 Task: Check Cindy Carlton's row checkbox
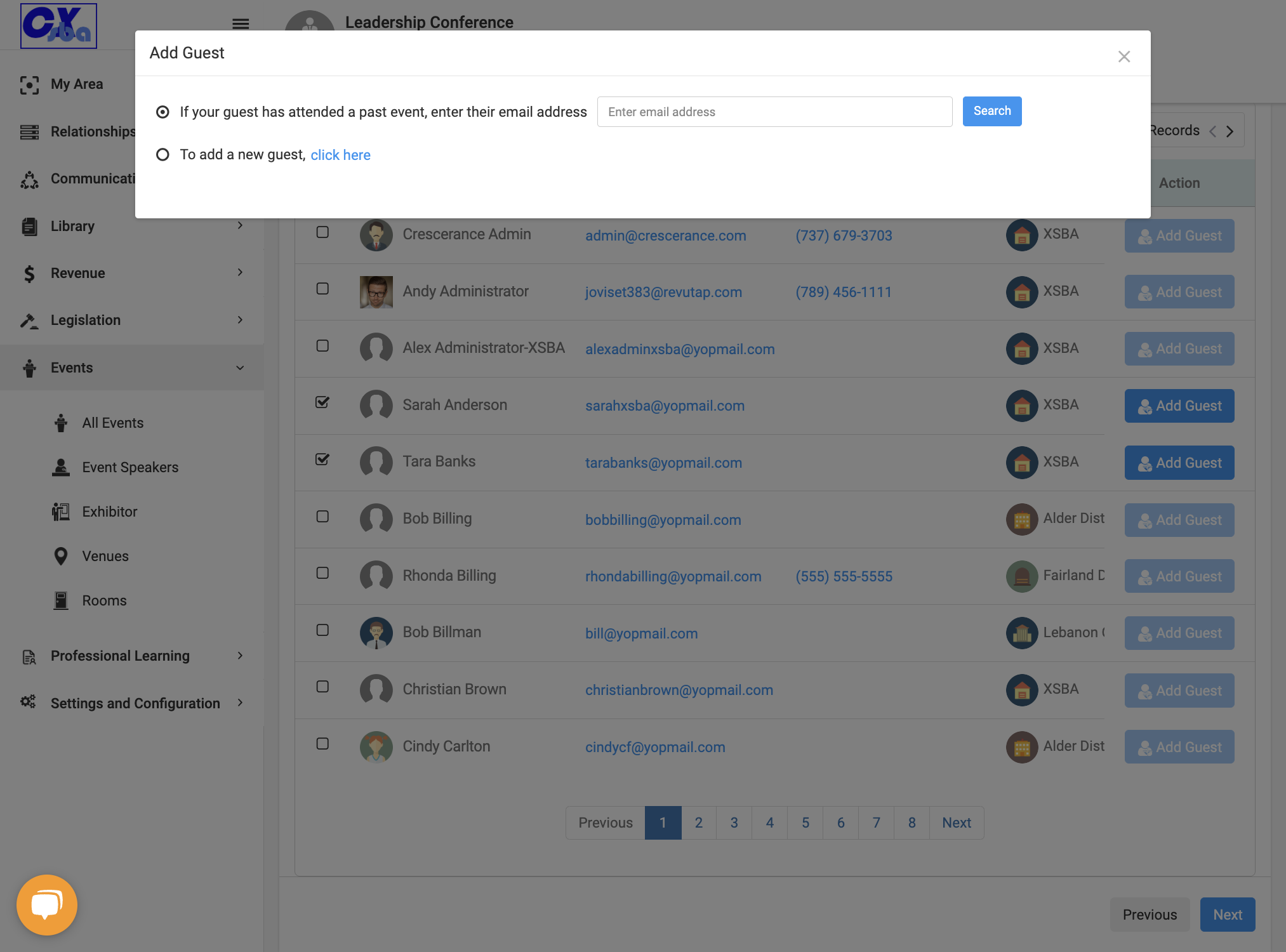[x=322, y=744]
